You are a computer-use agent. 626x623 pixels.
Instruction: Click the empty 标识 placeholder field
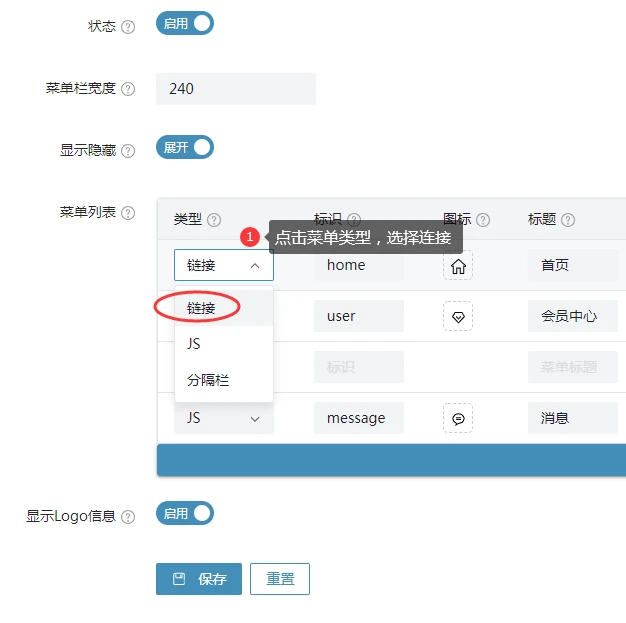359,367
